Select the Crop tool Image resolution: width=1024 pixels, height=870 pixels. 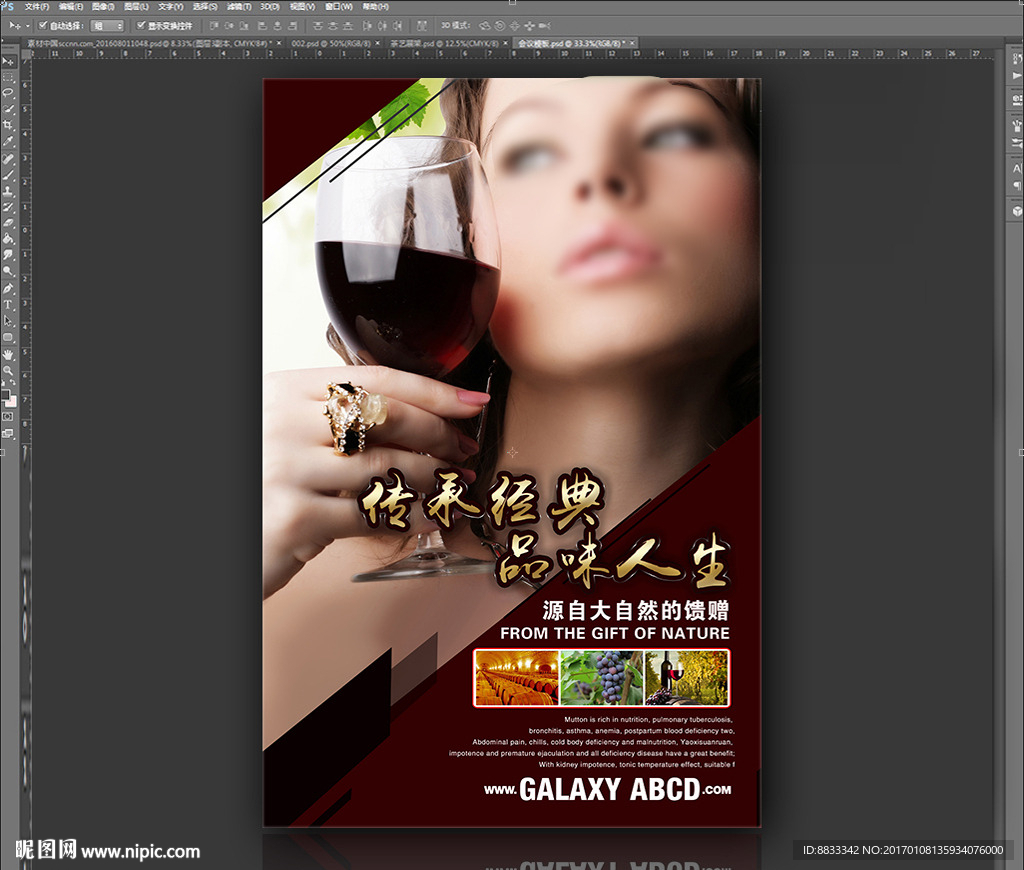pyautogui.click(x=8, y=124)
